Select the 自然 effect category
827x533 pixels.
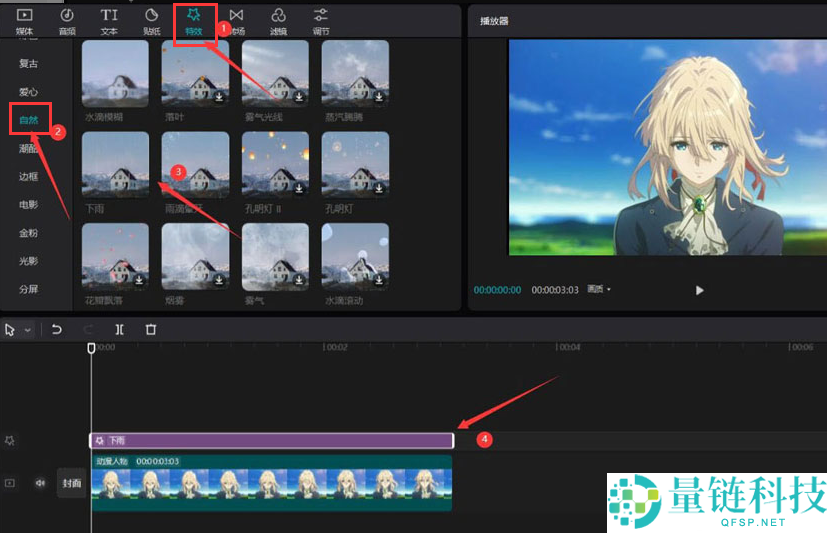pos(28,120)
